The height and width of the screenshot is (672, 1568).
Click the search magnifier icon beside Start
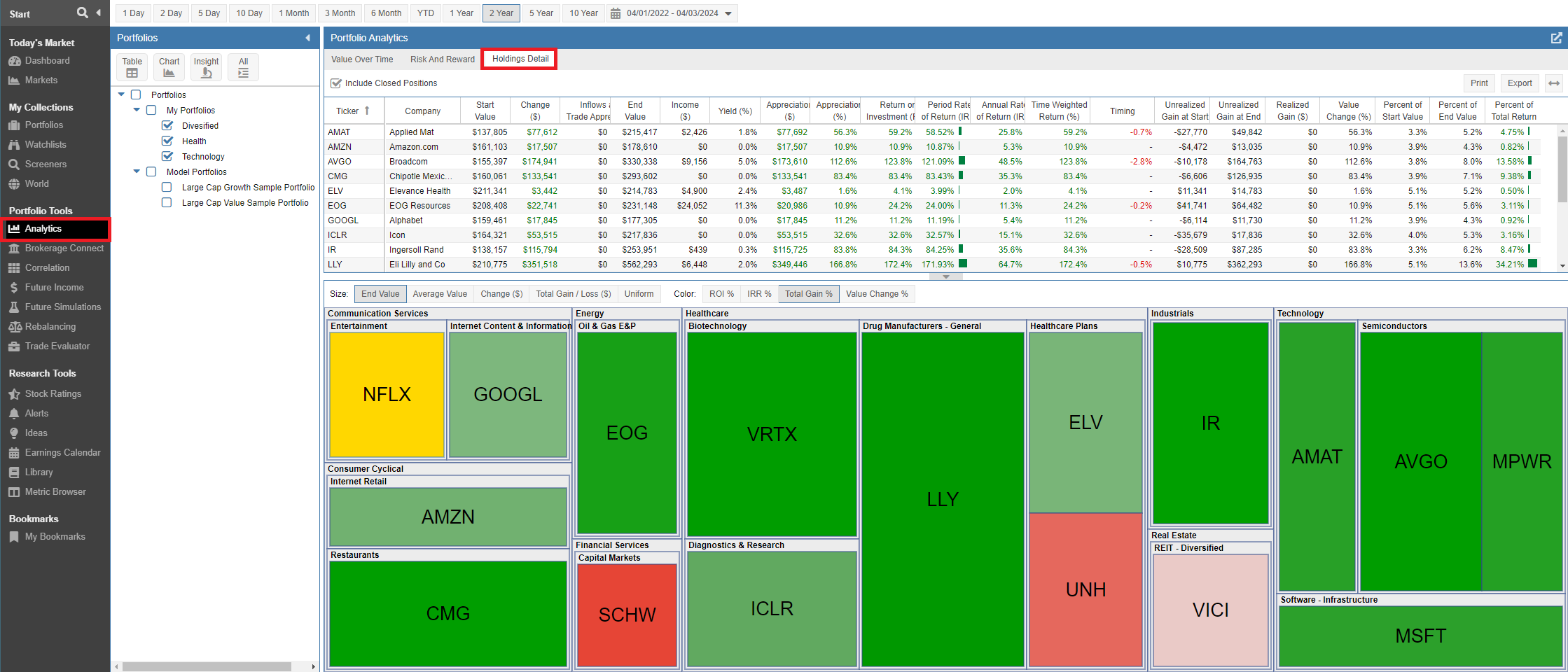pyautogui.click(x=83, y=13)
